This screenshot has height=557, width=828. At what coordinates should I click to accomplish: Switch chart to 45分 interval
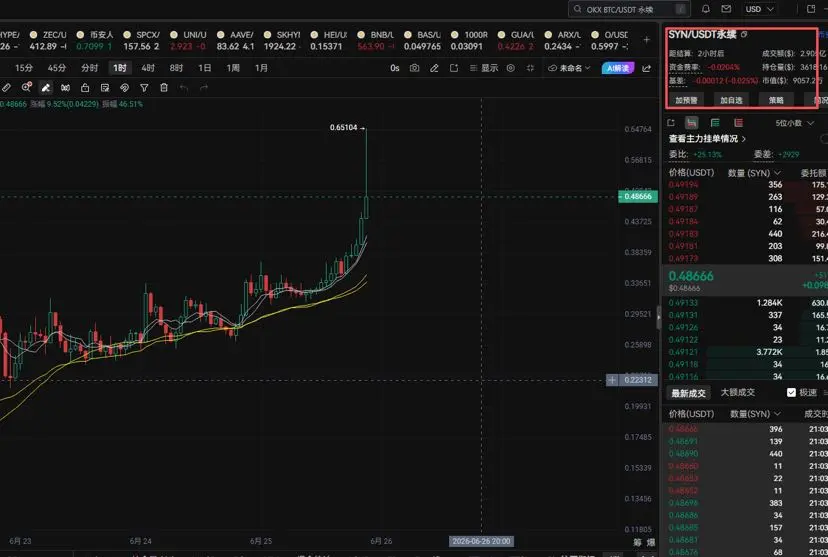point(57,68)
